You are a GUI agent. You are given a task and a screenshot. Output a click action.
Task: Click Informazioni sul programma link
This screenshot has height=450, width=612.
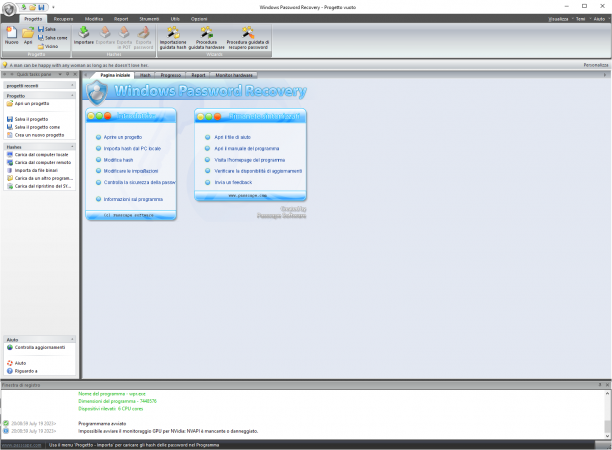(133, 199)
